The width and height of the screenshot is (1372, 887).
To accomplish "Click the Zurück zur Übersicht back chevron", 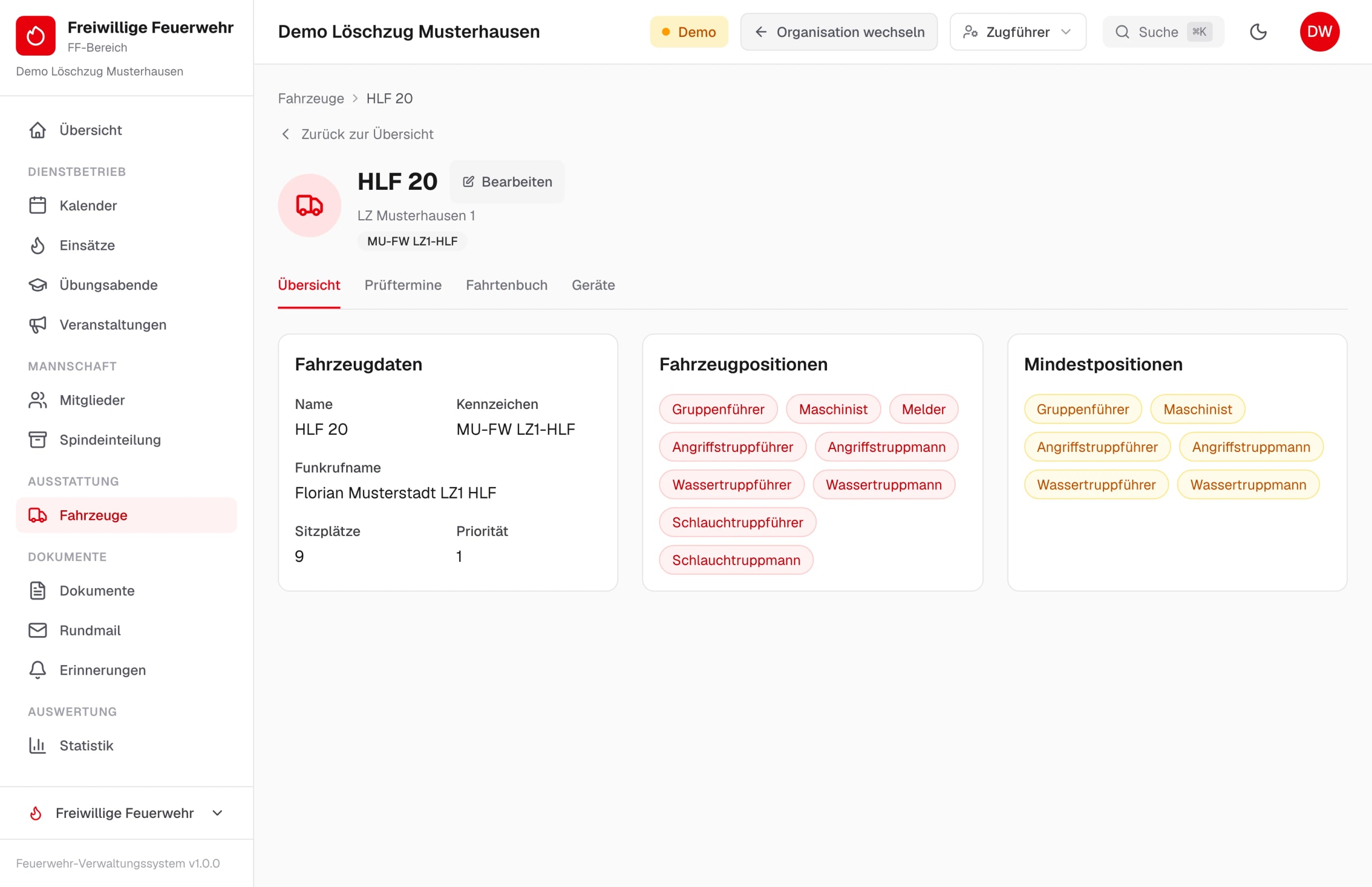I will (286, 134).
